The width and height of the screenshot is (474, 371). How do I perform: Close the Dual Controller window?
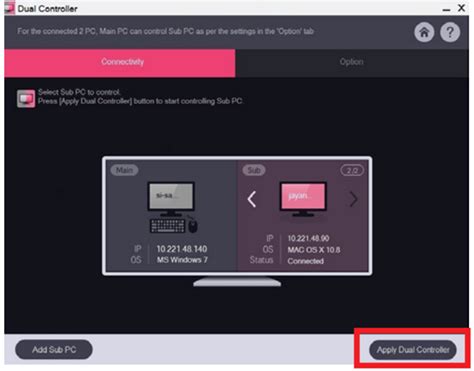tap(461, 8)
